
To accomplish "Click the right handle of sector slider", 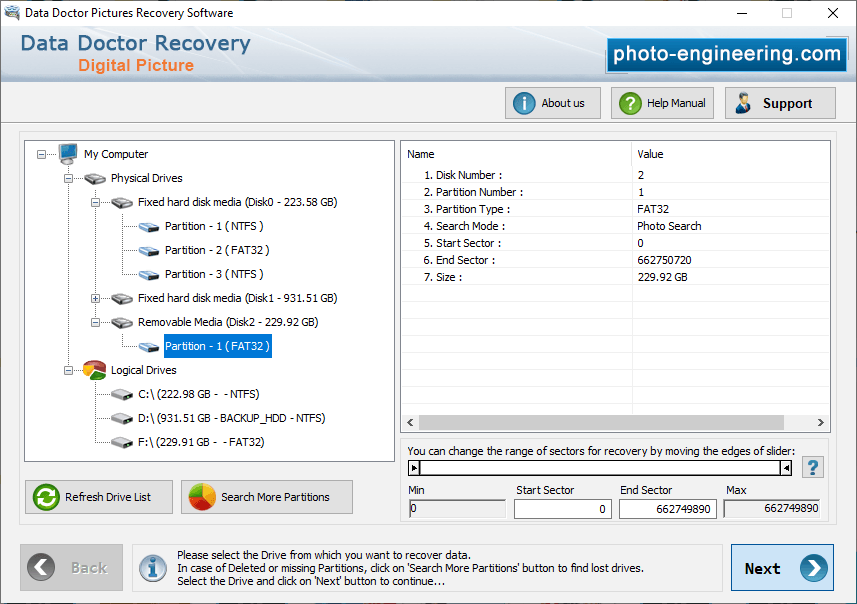I will 786,468.
